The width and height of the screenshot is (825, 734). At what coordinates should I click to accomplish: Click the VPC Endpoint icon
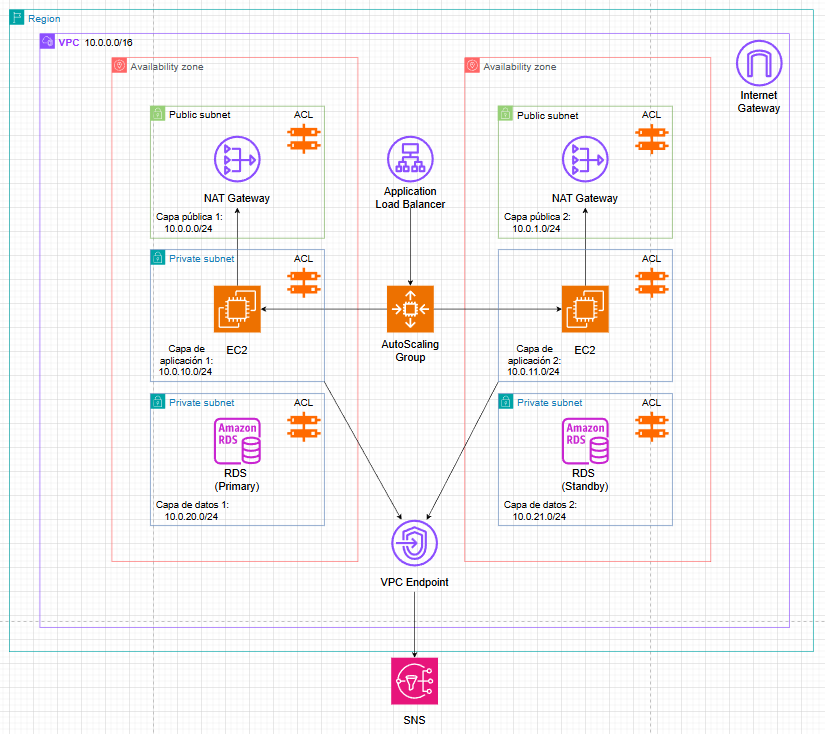[x=414, y=543]
